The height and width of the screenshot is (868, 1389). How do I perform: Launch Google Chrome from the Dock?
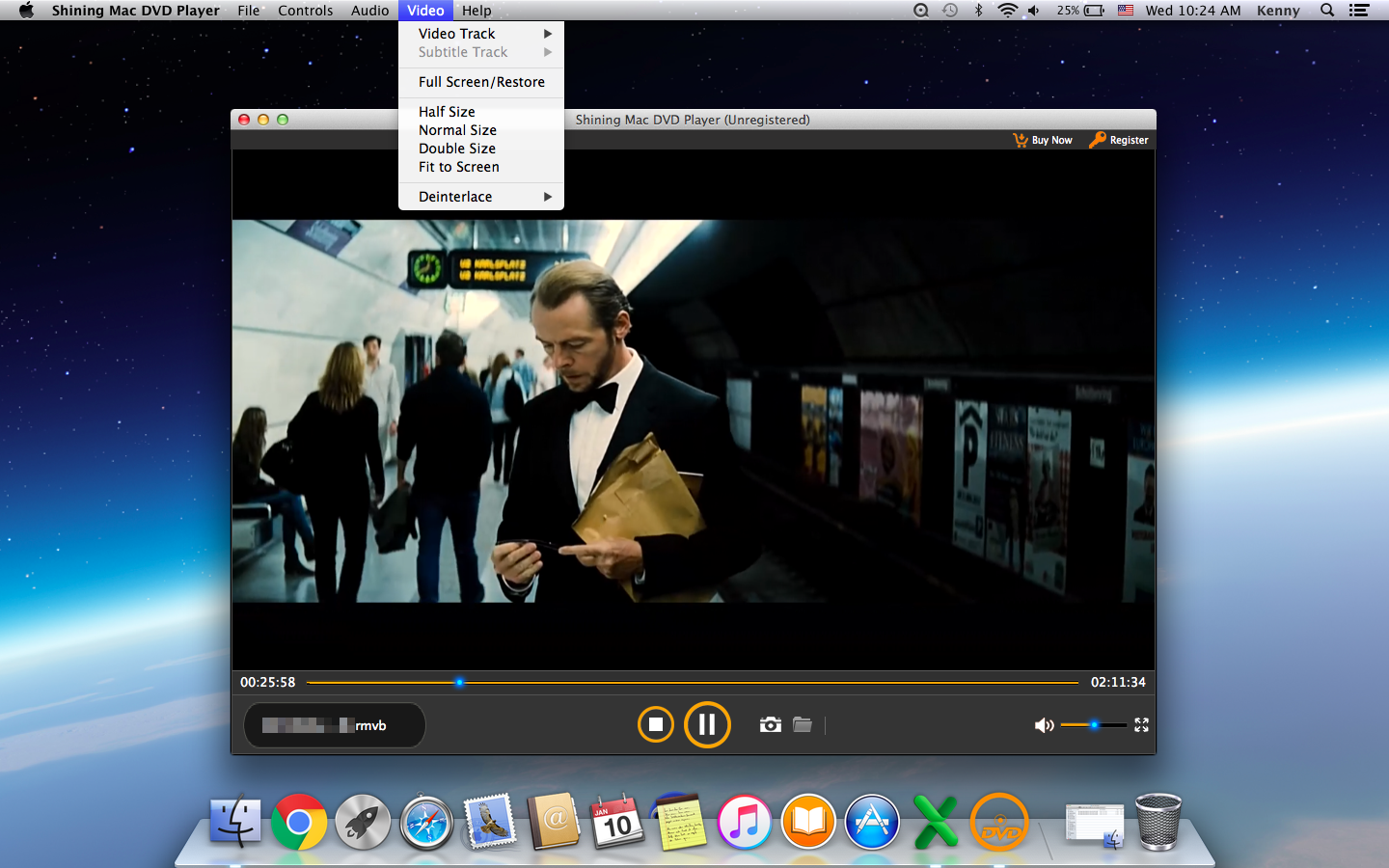tap(299, 822)
